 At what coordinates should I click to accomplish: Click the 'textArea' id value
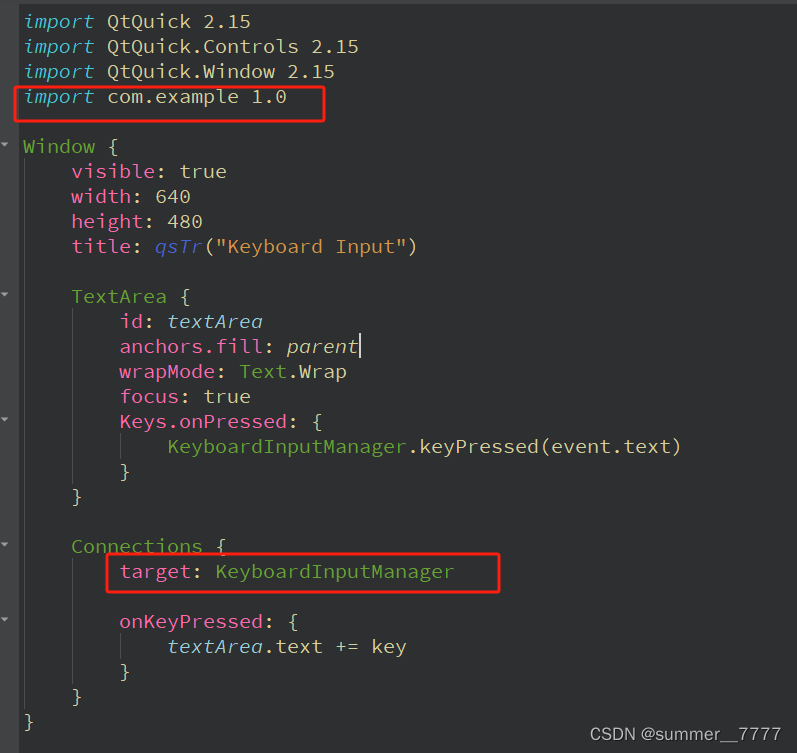(x=215, y=322)
